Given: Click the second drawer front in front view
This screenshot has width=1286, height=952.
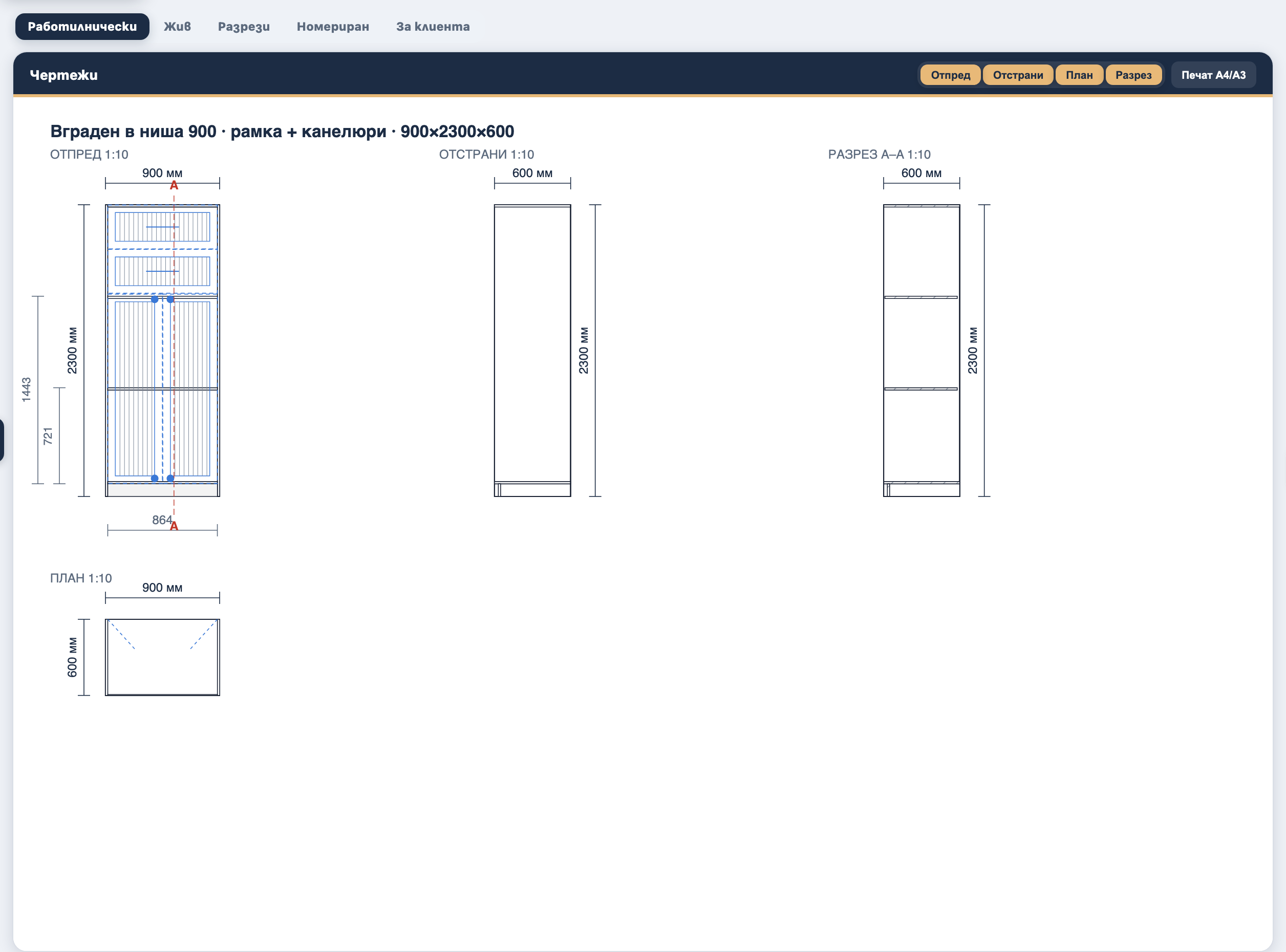Looking at the screenshot, I should click(x=163, y=271).
